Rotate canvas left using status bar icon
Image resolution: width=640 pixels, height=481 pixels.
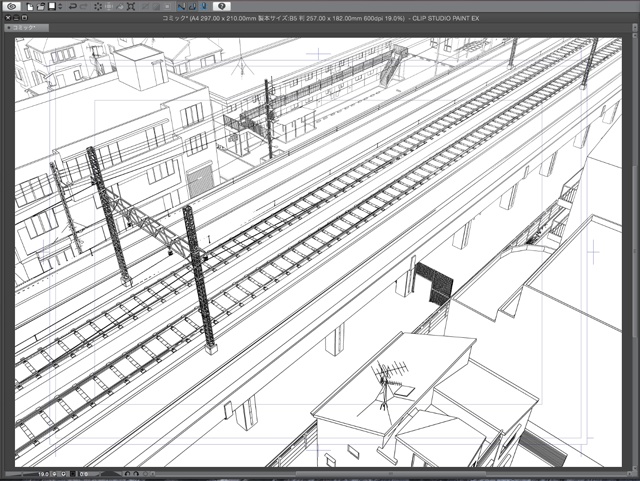127,474
